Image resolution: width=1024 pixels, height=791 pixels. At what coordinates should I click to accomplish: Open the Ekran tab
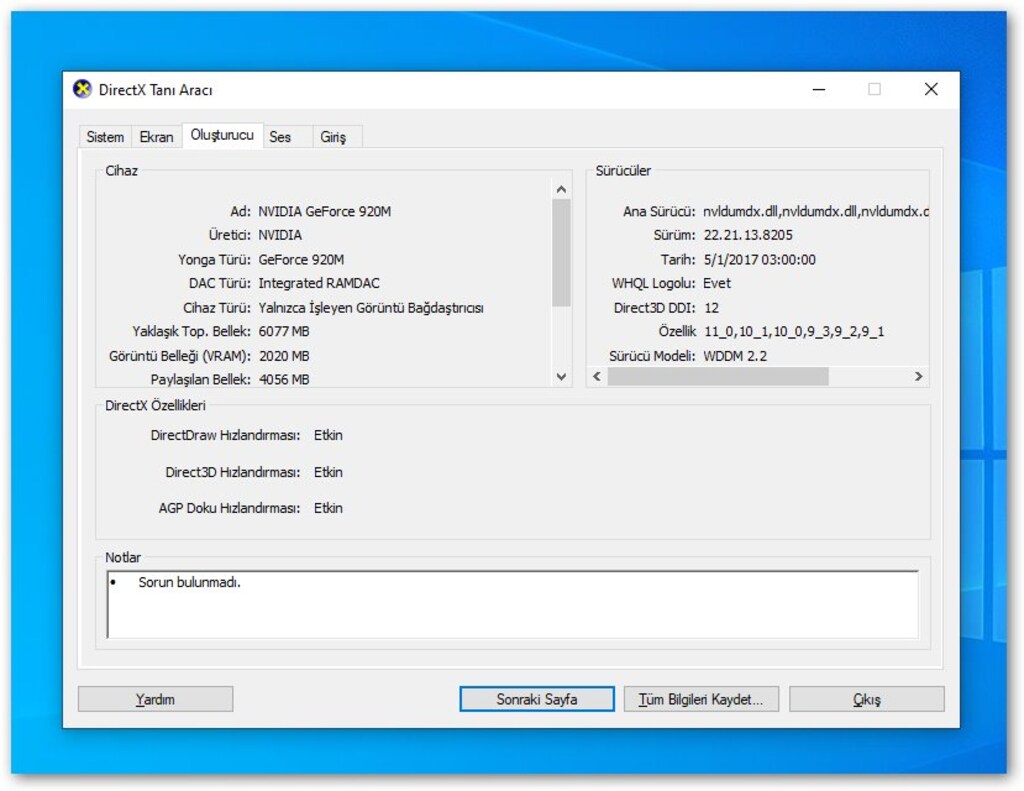157,137
